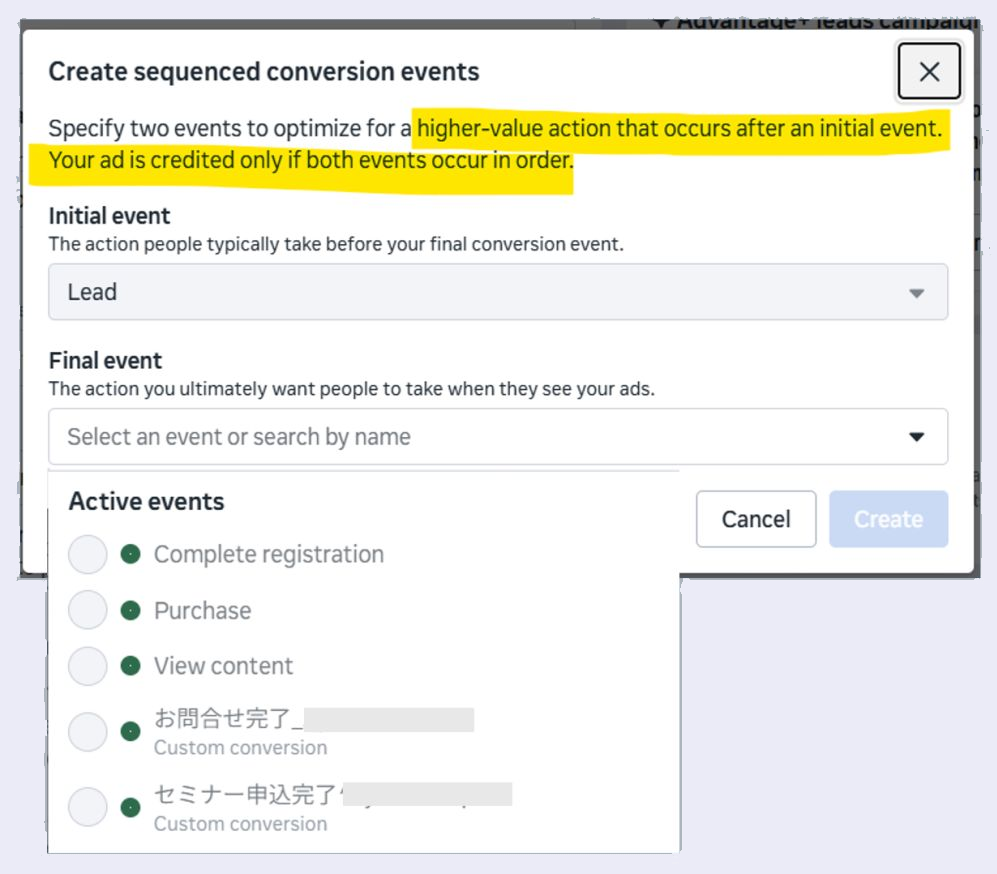Select the お問合せ完了 custom conversion radio

(x=88, y=732)
